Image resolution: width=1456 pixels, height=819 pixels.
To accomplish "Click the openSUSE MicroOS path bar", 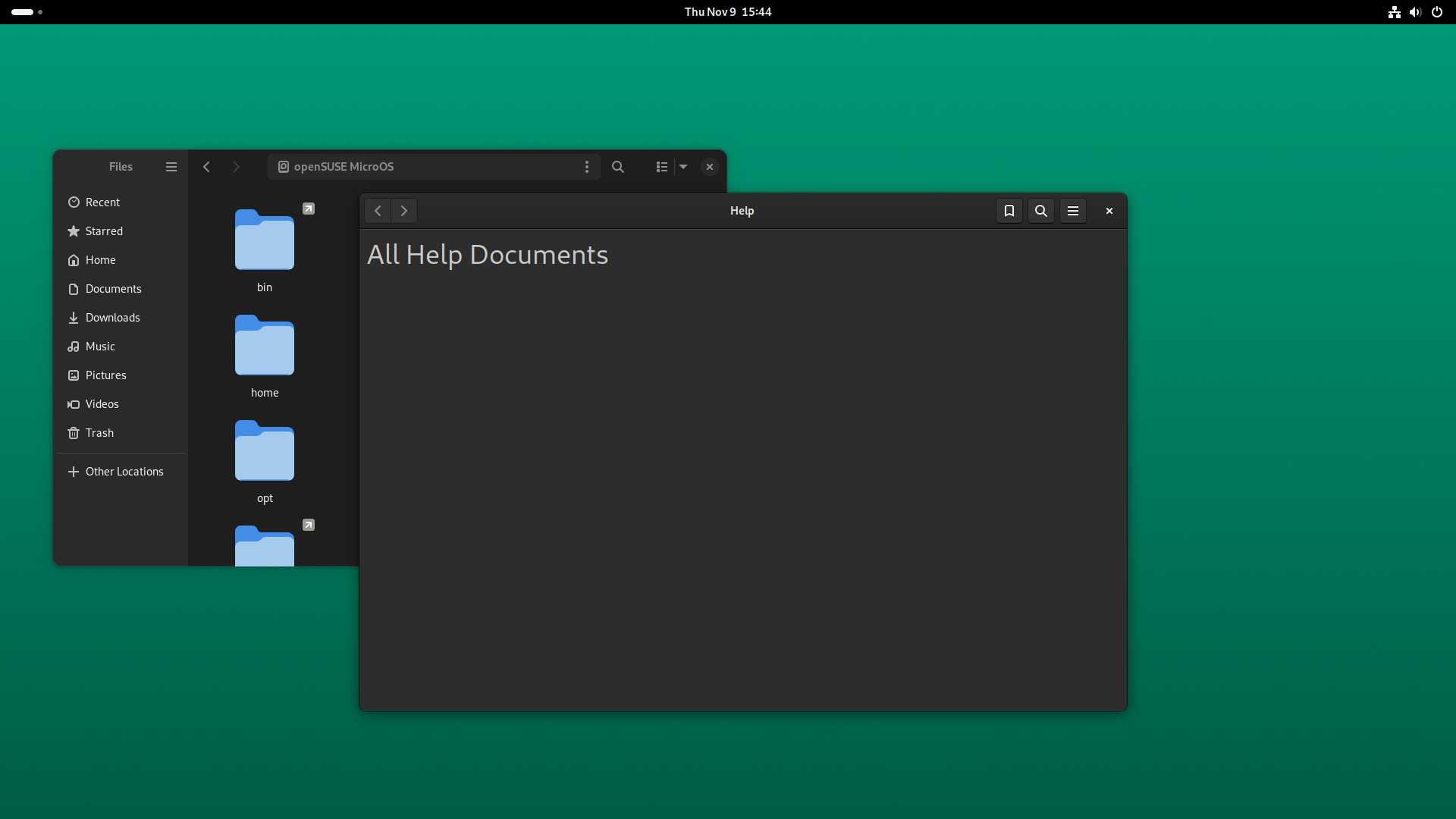I will 434,167.
